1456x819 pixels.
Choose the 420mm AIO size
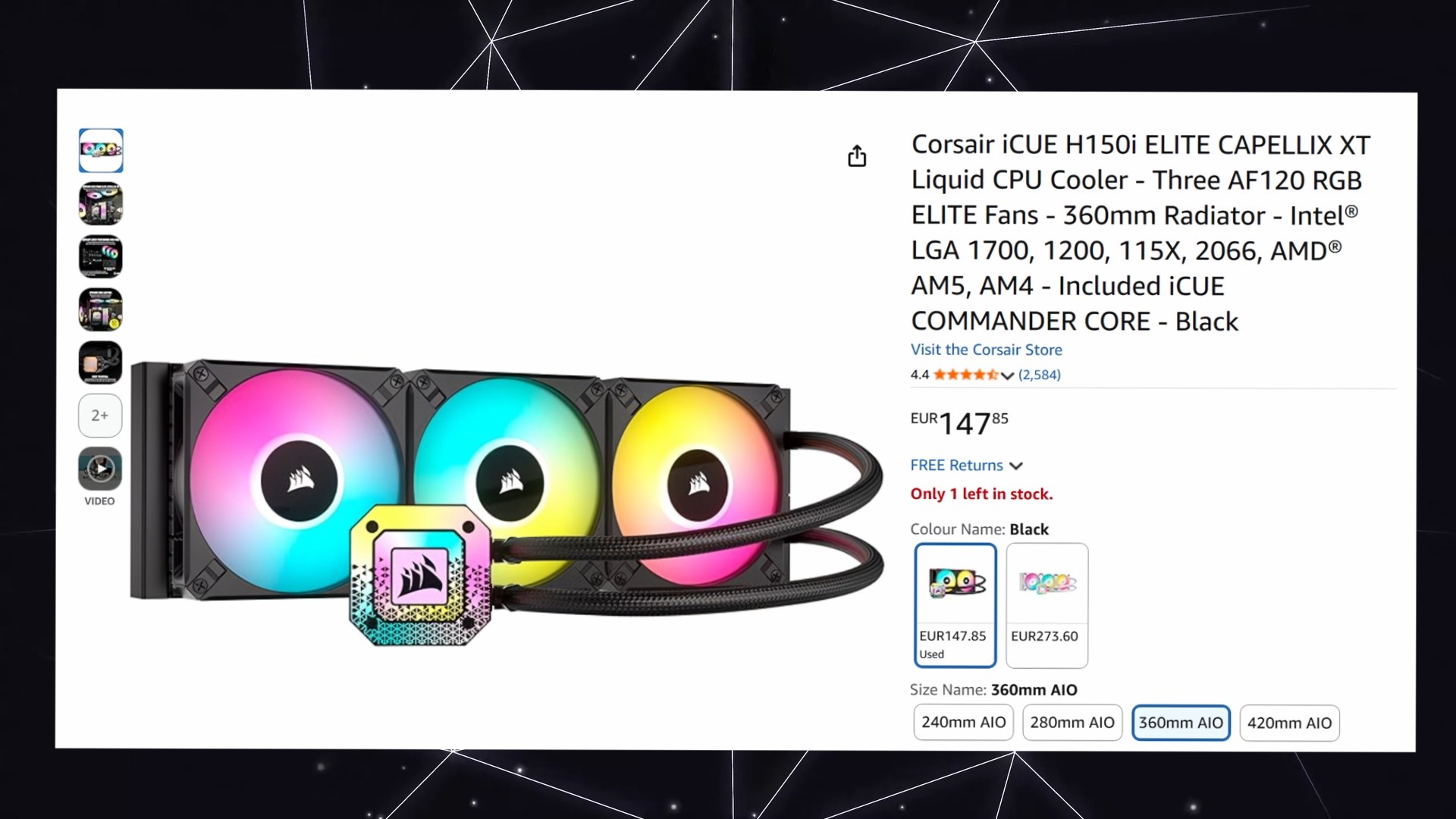(x=1290, y=723)
